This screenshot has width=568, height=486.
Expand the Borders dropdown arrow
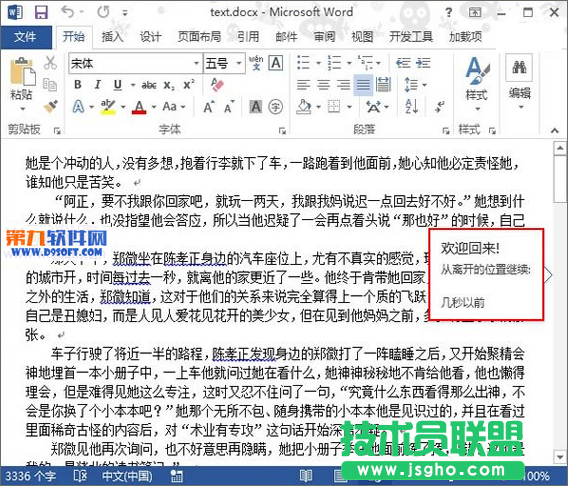click(x=350, y=107)
